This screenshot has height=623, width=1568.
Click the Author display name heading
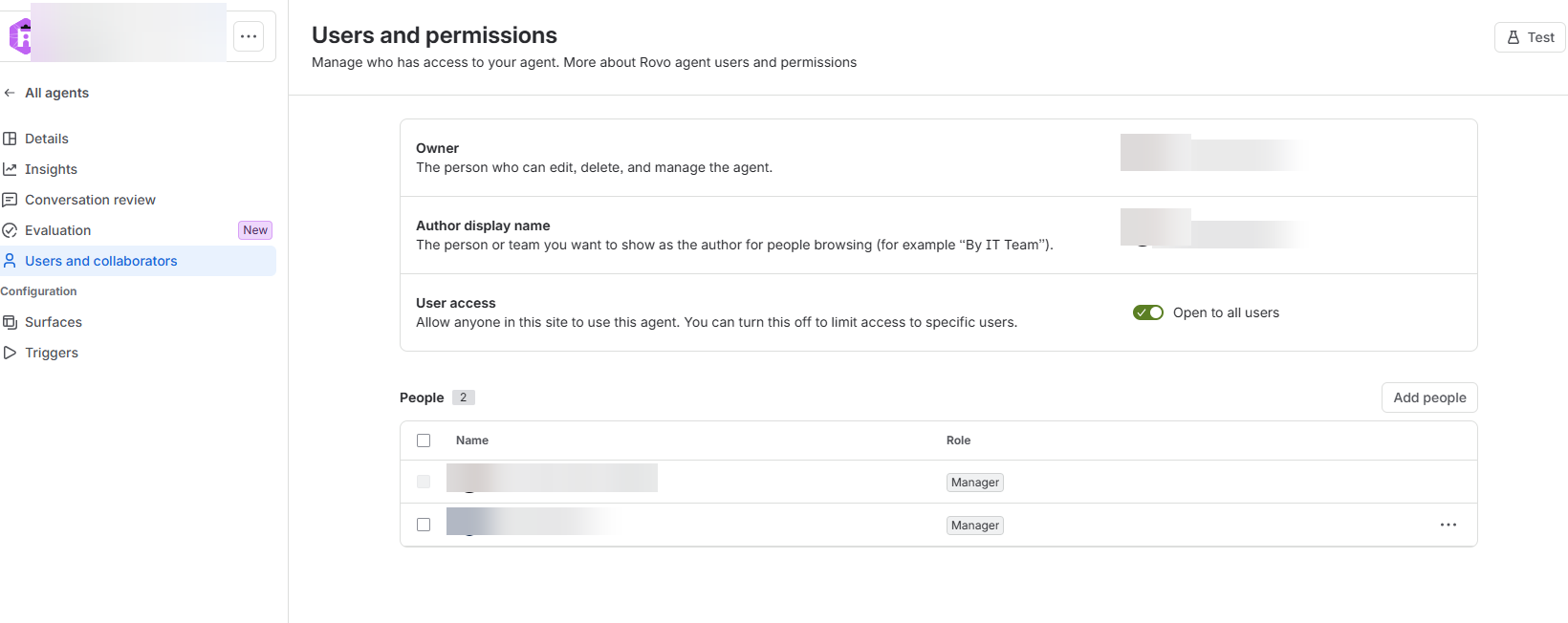tap(483, 226)
